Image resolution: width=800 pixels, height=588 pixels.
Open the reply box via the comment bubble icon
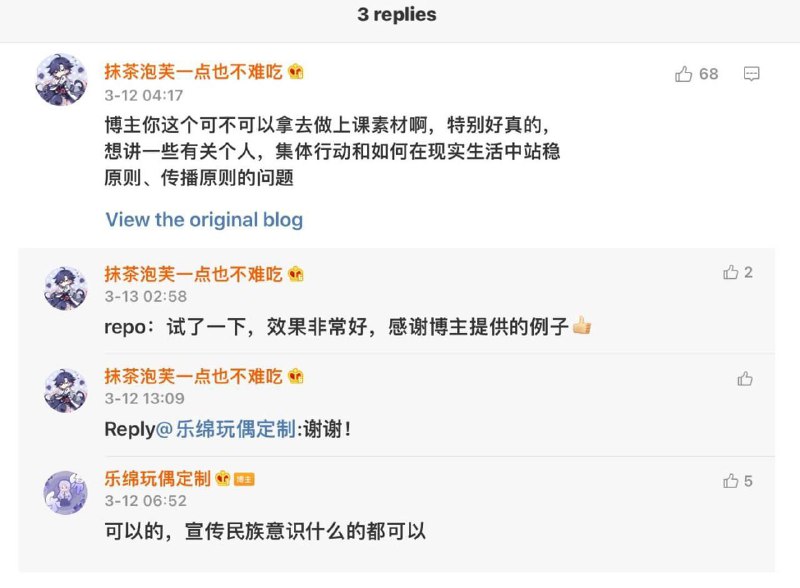(x=752, y=75)
